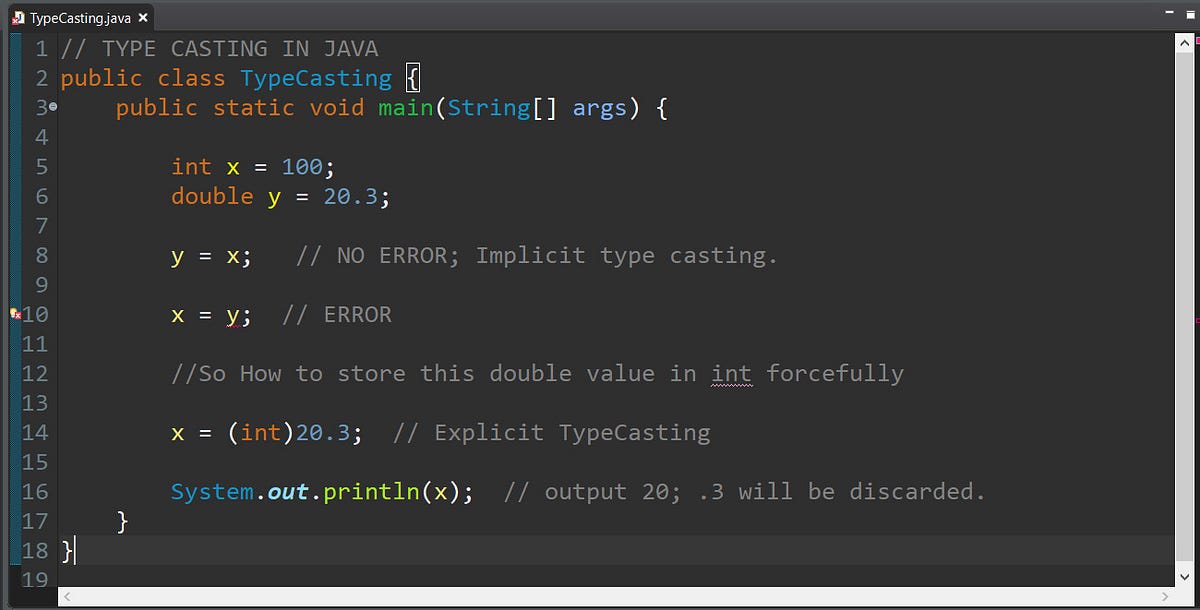Click the Java file icon on the editor tab
This screenshot has height=610, width=1200.
coord(17,17)
